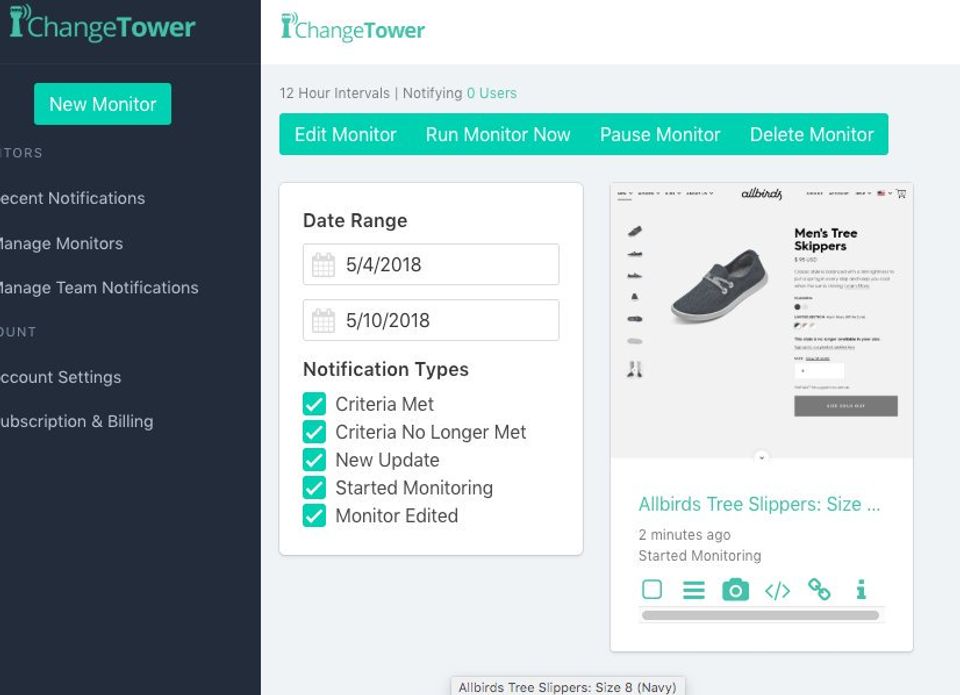Open the end date calendar icon for 5/10/2018
The image size is (960, 695).
(323, 320)
